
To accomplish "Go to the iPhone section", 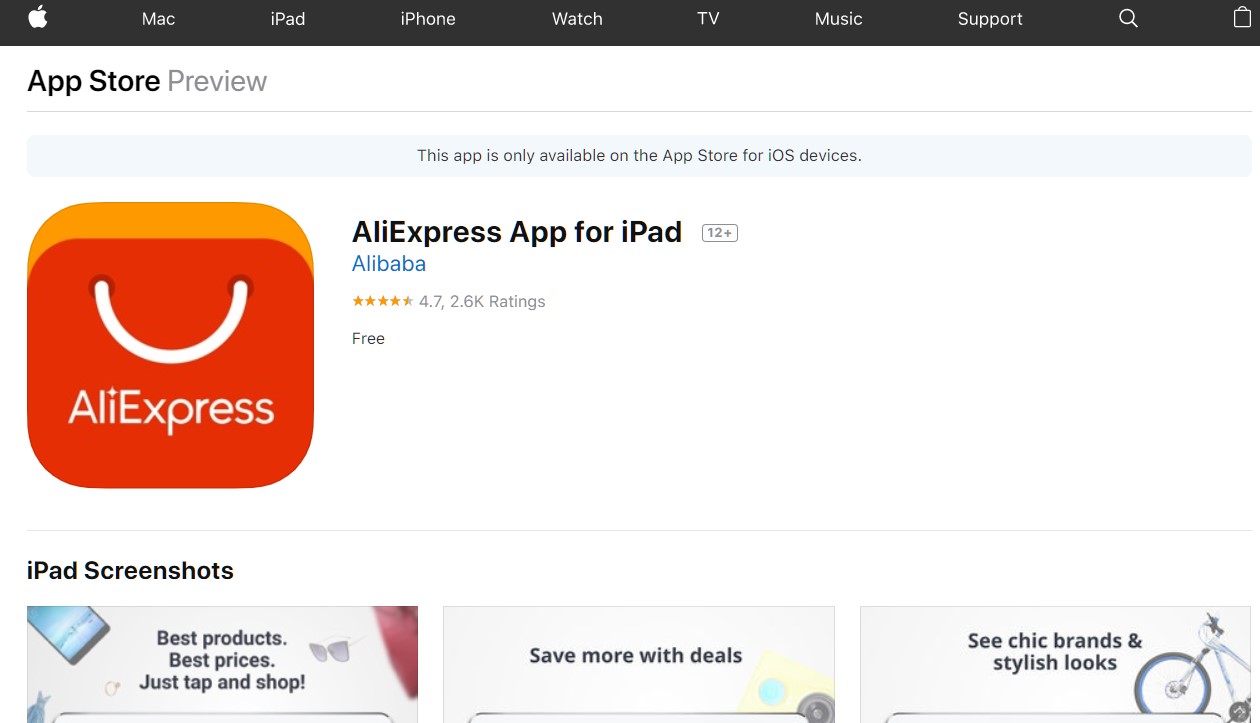I will [x=428, y=18].
